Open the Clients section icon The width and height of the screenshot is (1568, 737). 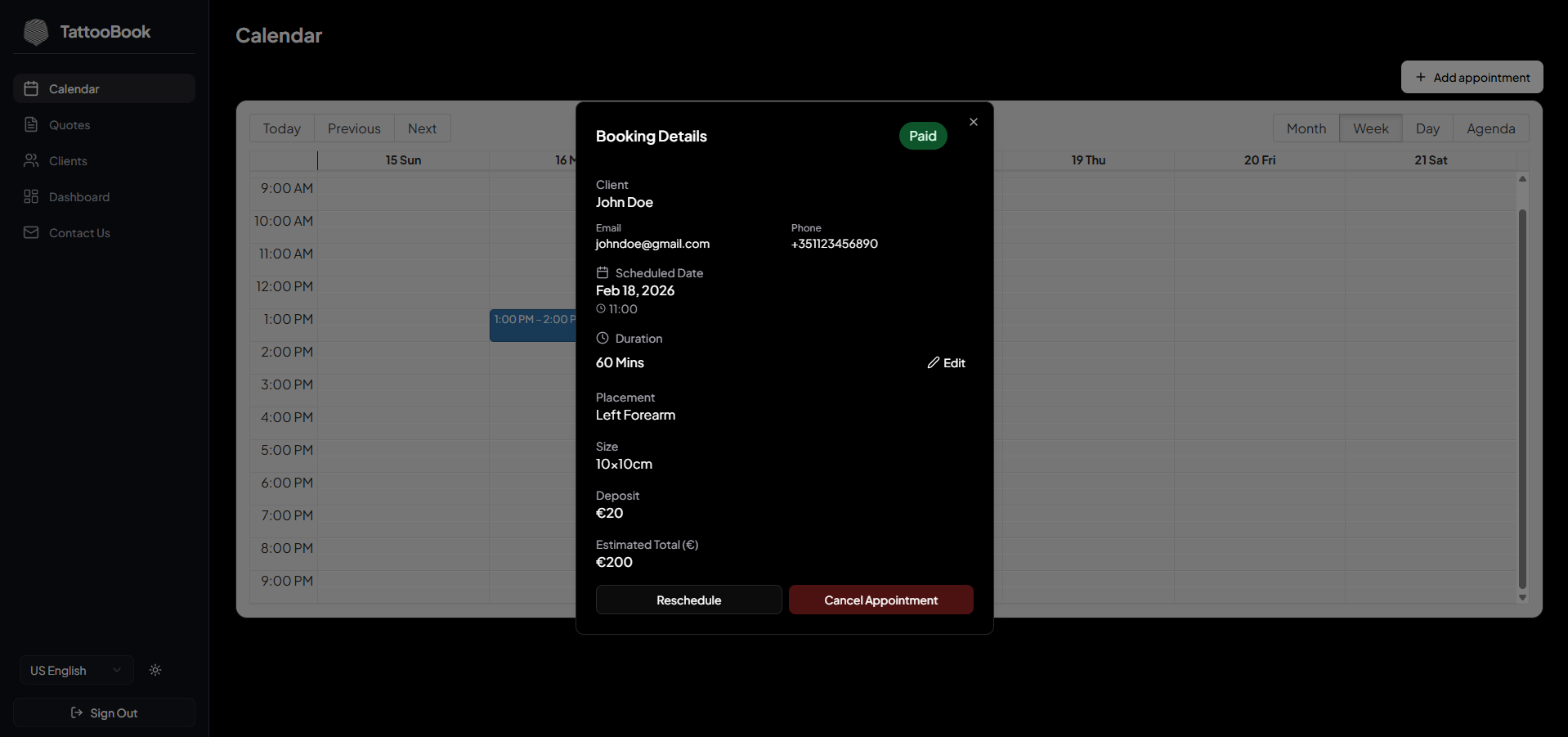31,160
